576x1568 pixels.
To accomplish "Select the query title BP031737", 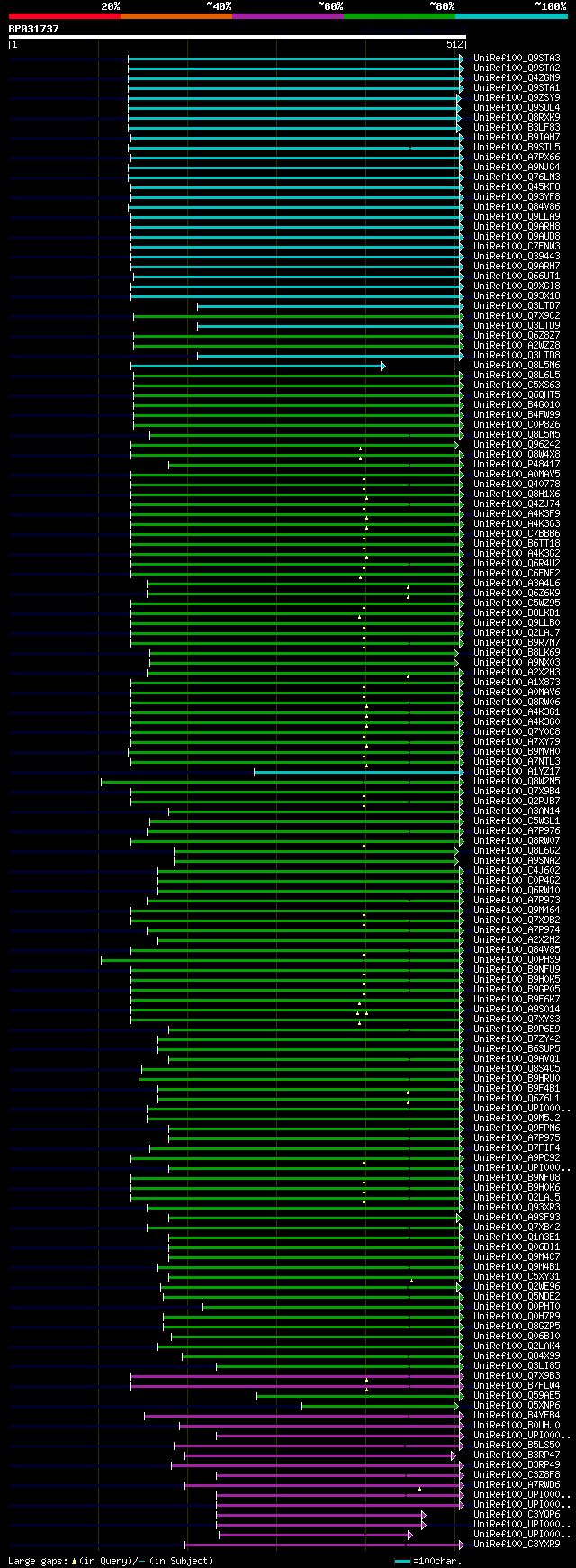I will 33,29.
